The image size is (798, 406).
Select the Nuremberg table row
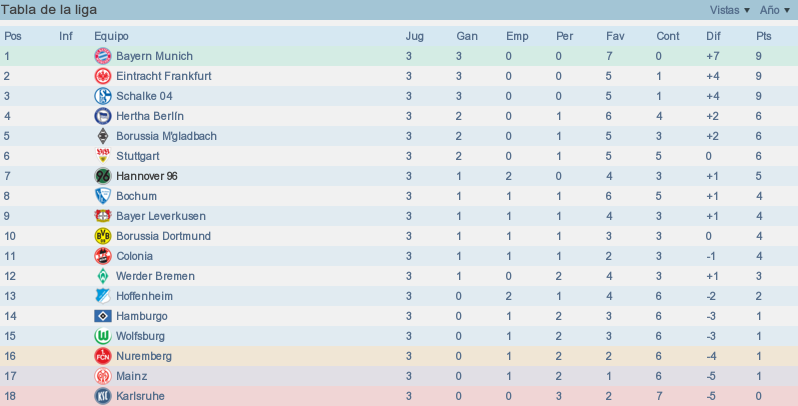[x=399, y=356]
